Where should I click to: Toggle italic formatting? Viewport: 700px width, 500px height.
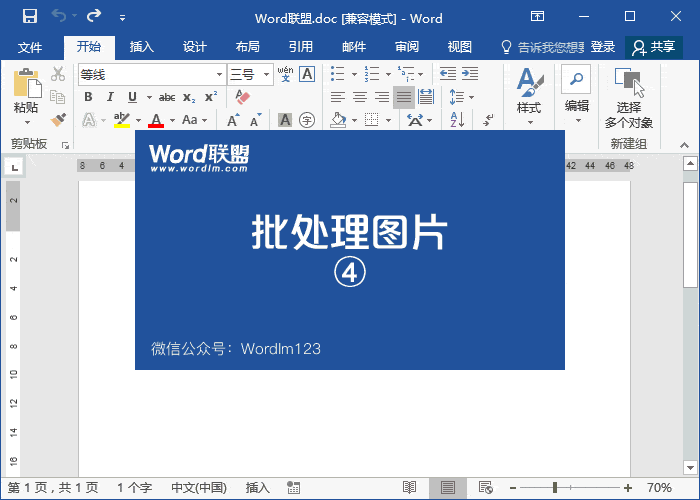[x=110, y=97]
